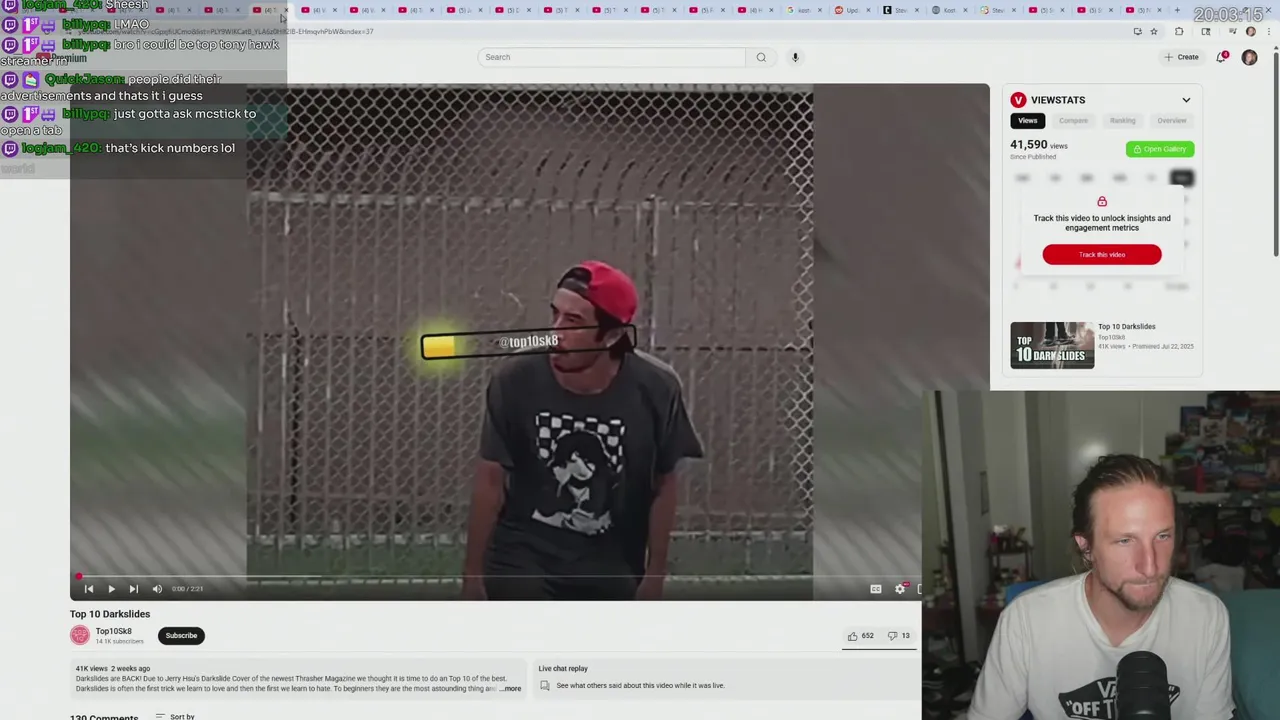This screenshot has width=1280, height=720.
Task: Open the YouTube notifications bell
Action: click(x=1221, y=57)
